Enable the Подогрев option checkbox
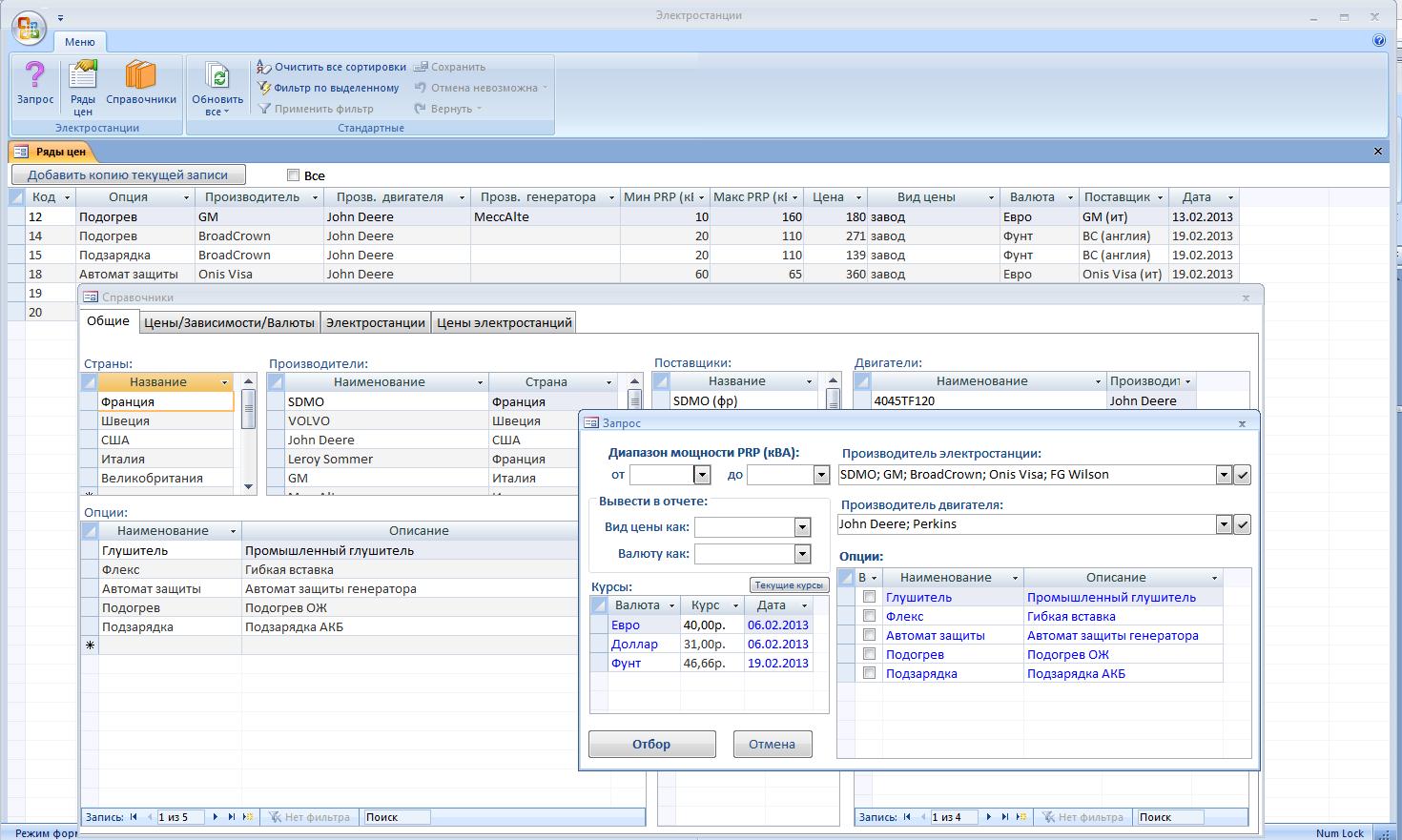The image size is (1402, 840). click(x=869, y=654)
